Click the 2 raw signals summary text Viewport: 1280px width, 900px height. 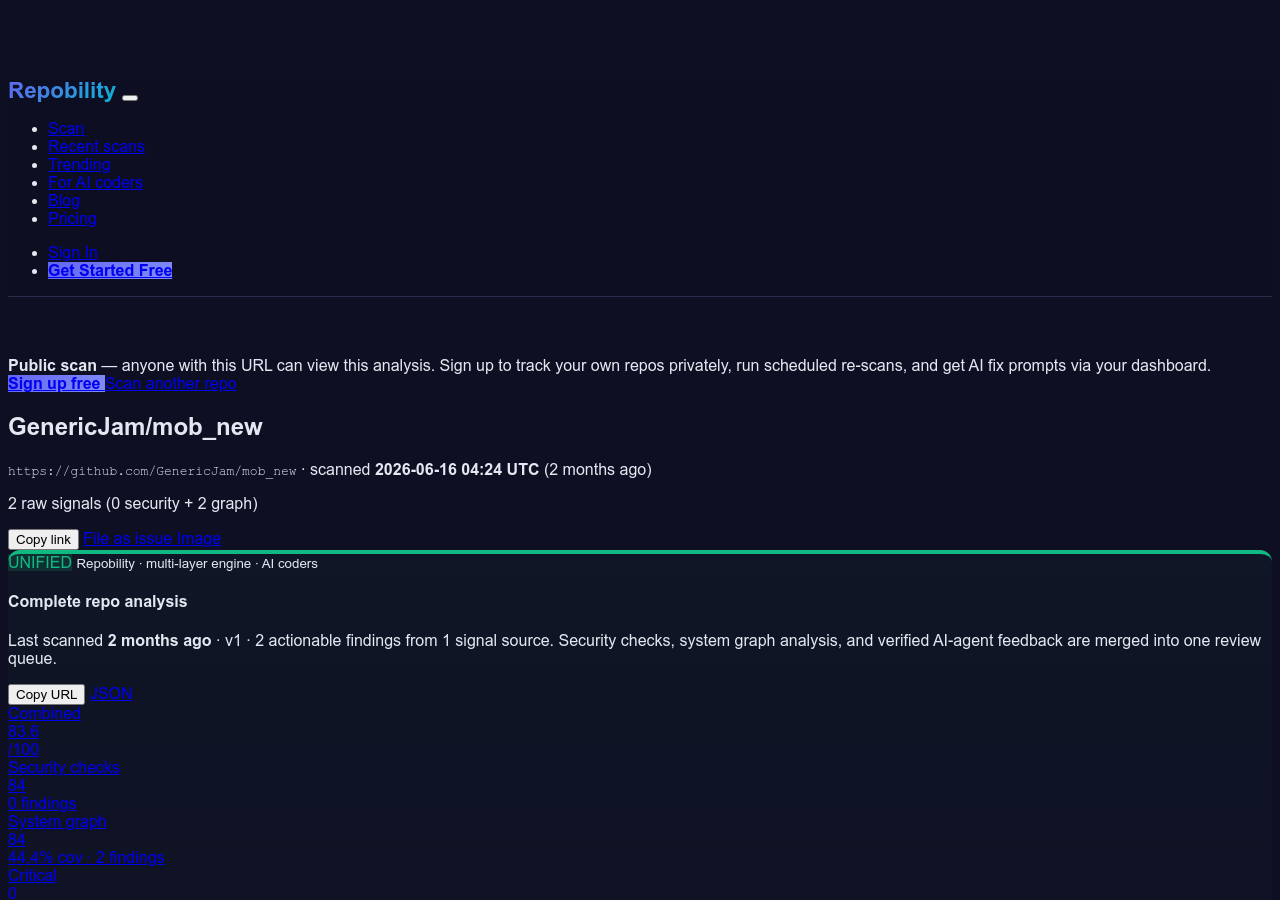pyautogui.click(x=133, y=503)
